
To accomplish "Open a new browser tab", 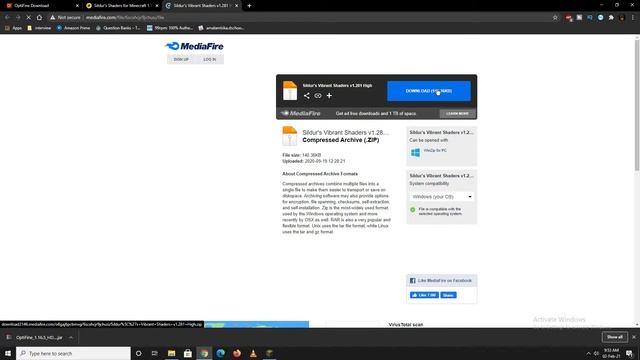I will point(249,6).
